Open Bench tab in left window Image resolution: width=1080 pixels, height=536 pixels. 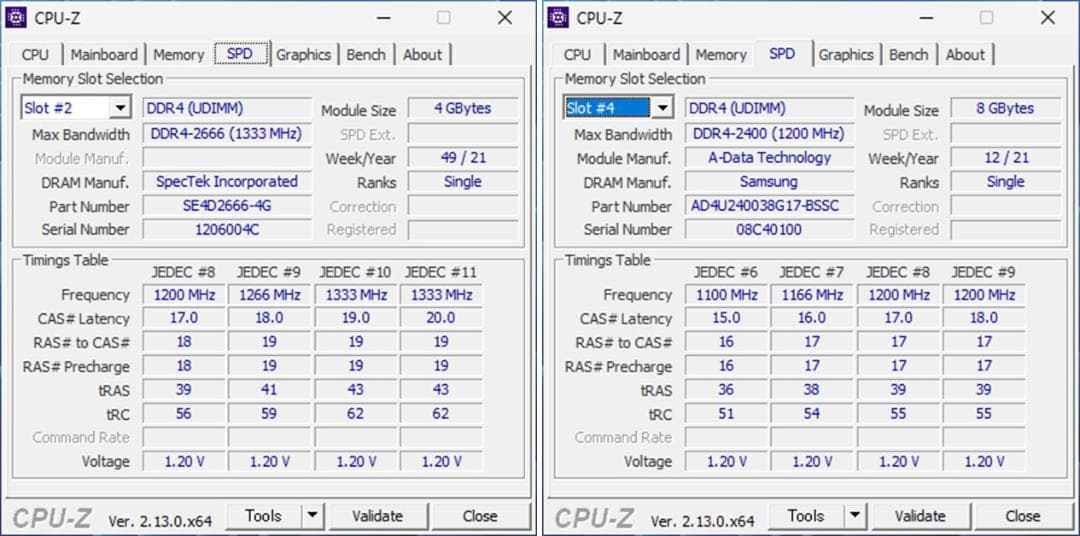coord(366,54)
